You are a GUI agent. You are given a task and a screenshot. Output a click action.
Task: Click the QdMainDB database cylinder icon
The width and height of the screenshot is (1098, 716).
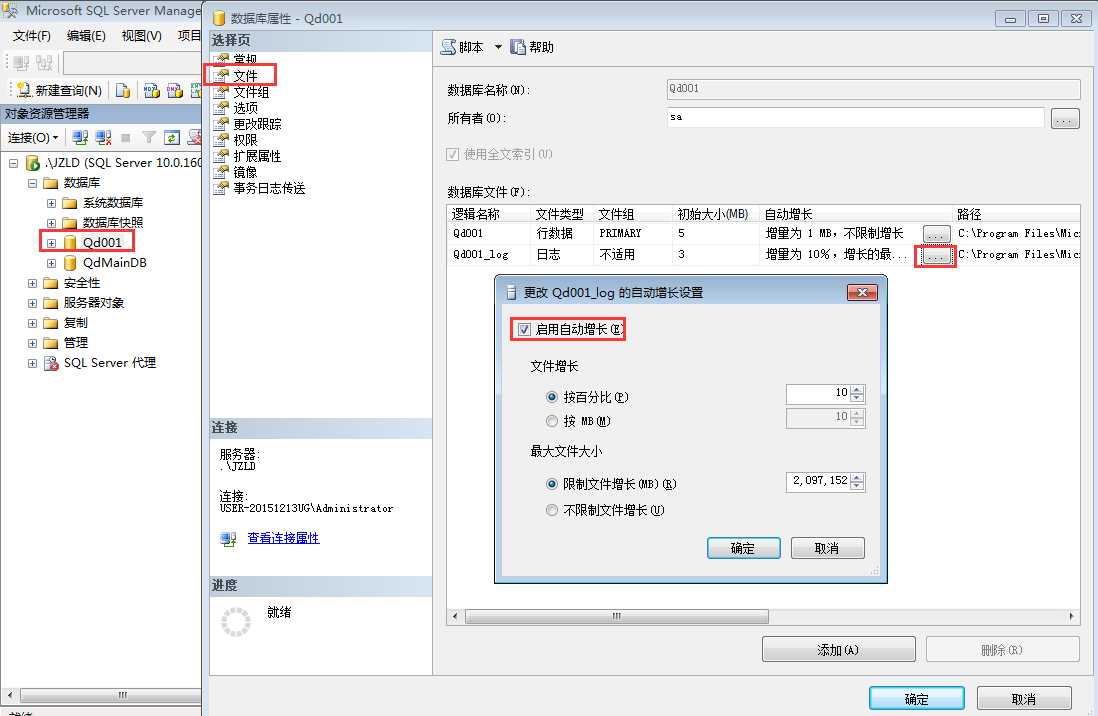(x=70, y=263)
